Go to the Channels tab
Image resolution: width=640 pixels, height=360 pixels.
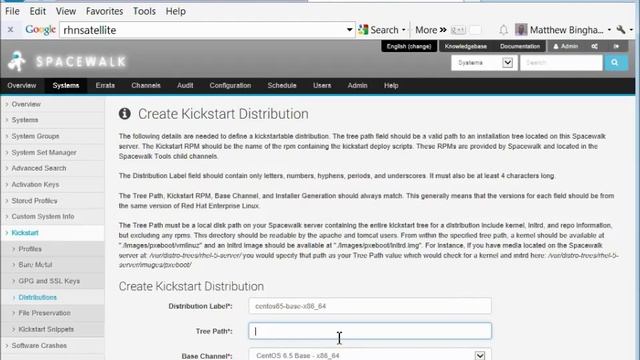pos(146,85)
